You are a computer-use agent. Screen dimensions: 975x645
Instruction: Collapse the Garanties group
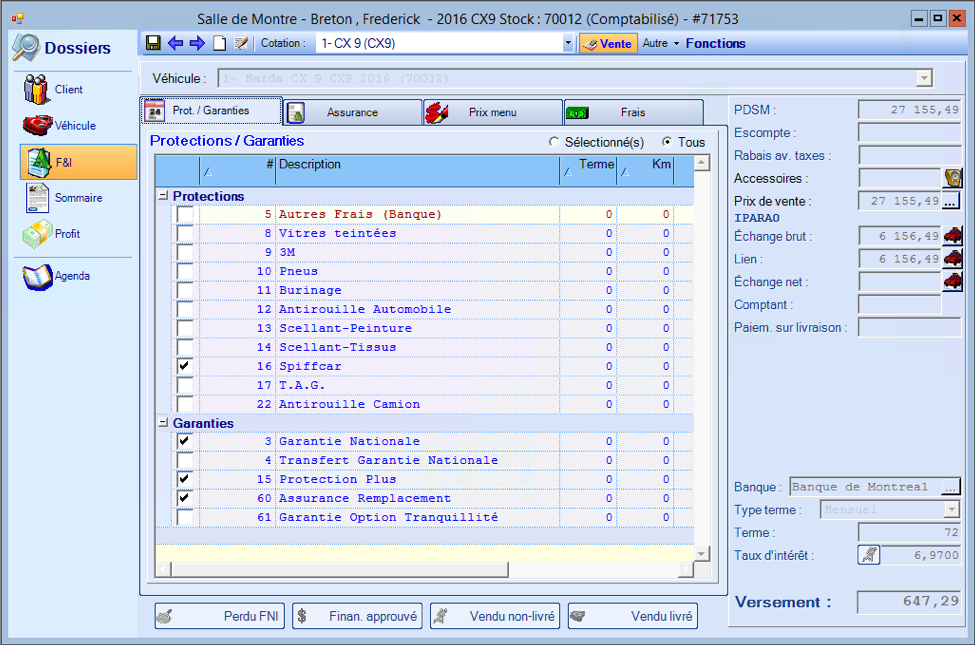163,422
